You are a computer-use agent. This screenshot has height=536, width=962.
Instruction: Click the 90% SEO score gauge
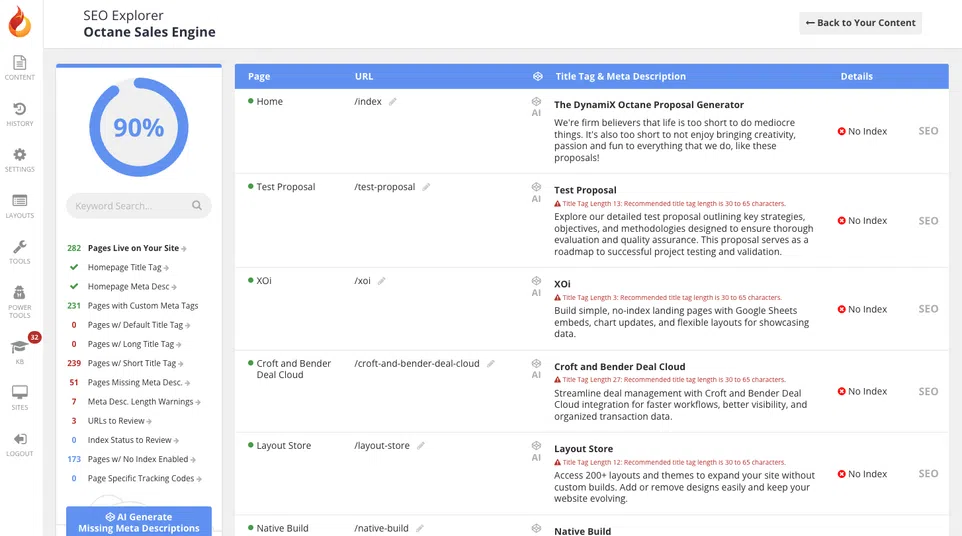point(139,127)
